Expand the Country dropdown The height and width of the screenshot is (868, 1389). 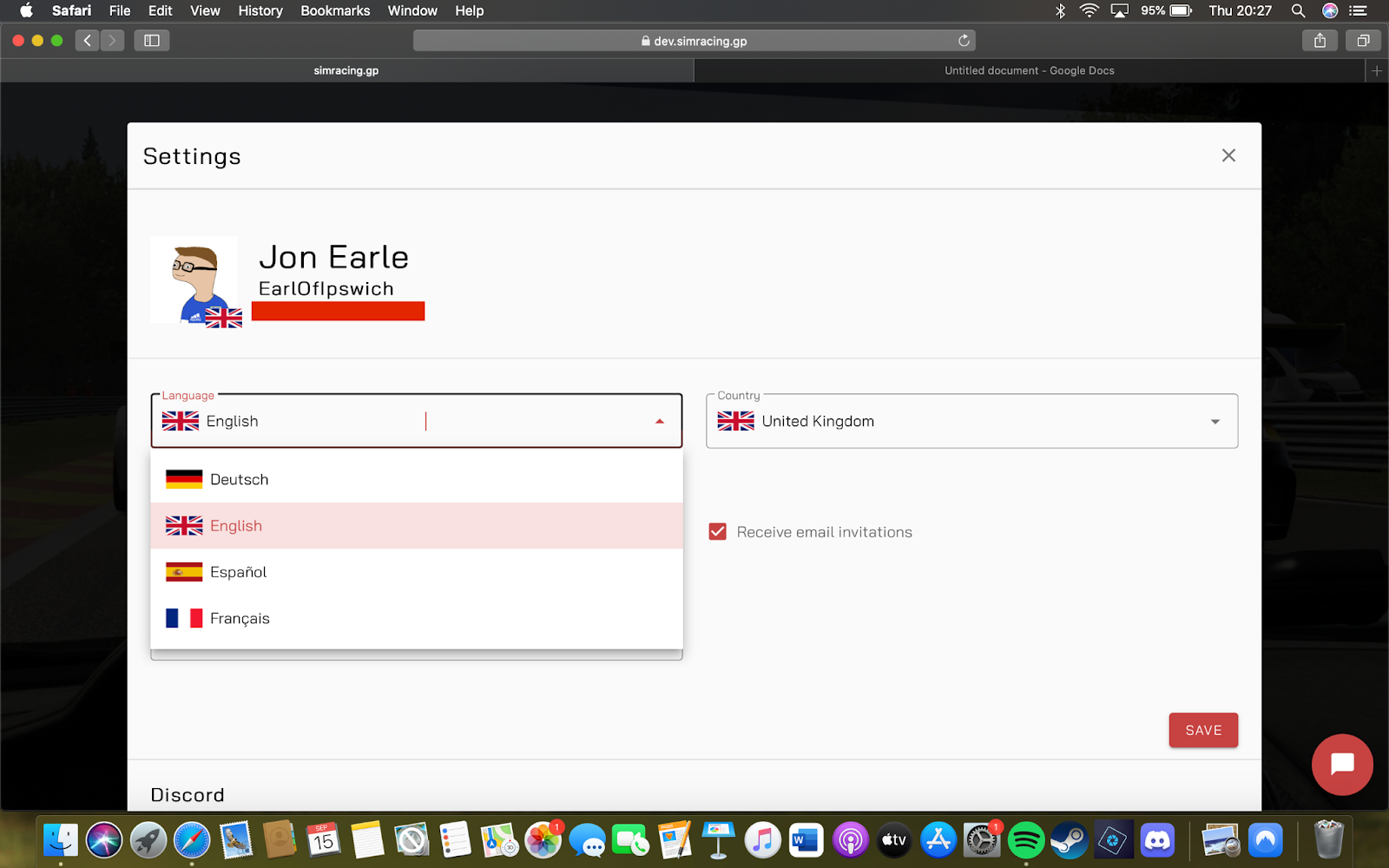point(1215,422)
